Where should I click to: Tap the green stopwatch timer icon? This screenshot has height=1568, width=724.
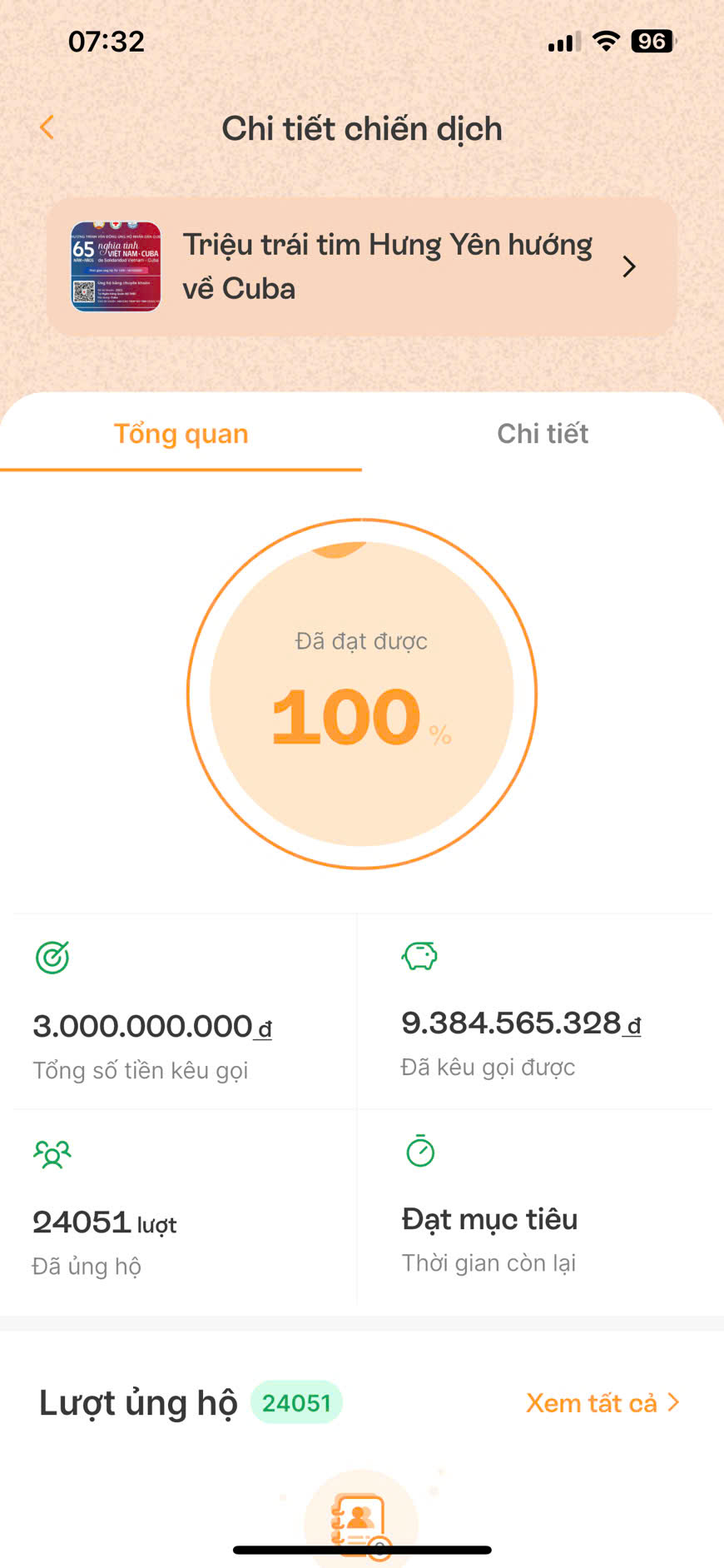[x=420, y=1151]
